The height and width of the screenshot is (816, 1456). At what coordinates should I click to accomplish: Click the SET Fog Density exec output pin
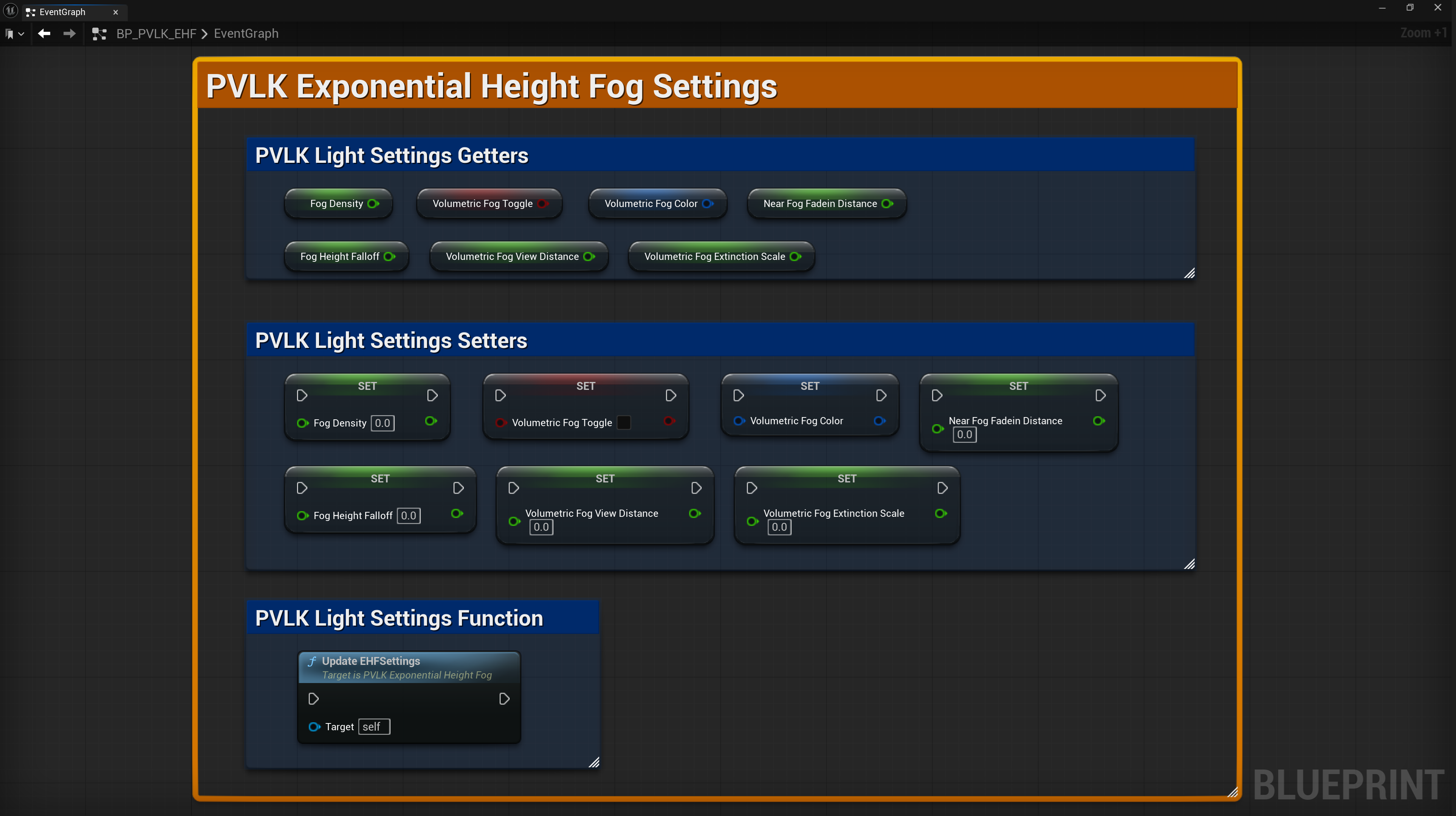coord(432,396)
